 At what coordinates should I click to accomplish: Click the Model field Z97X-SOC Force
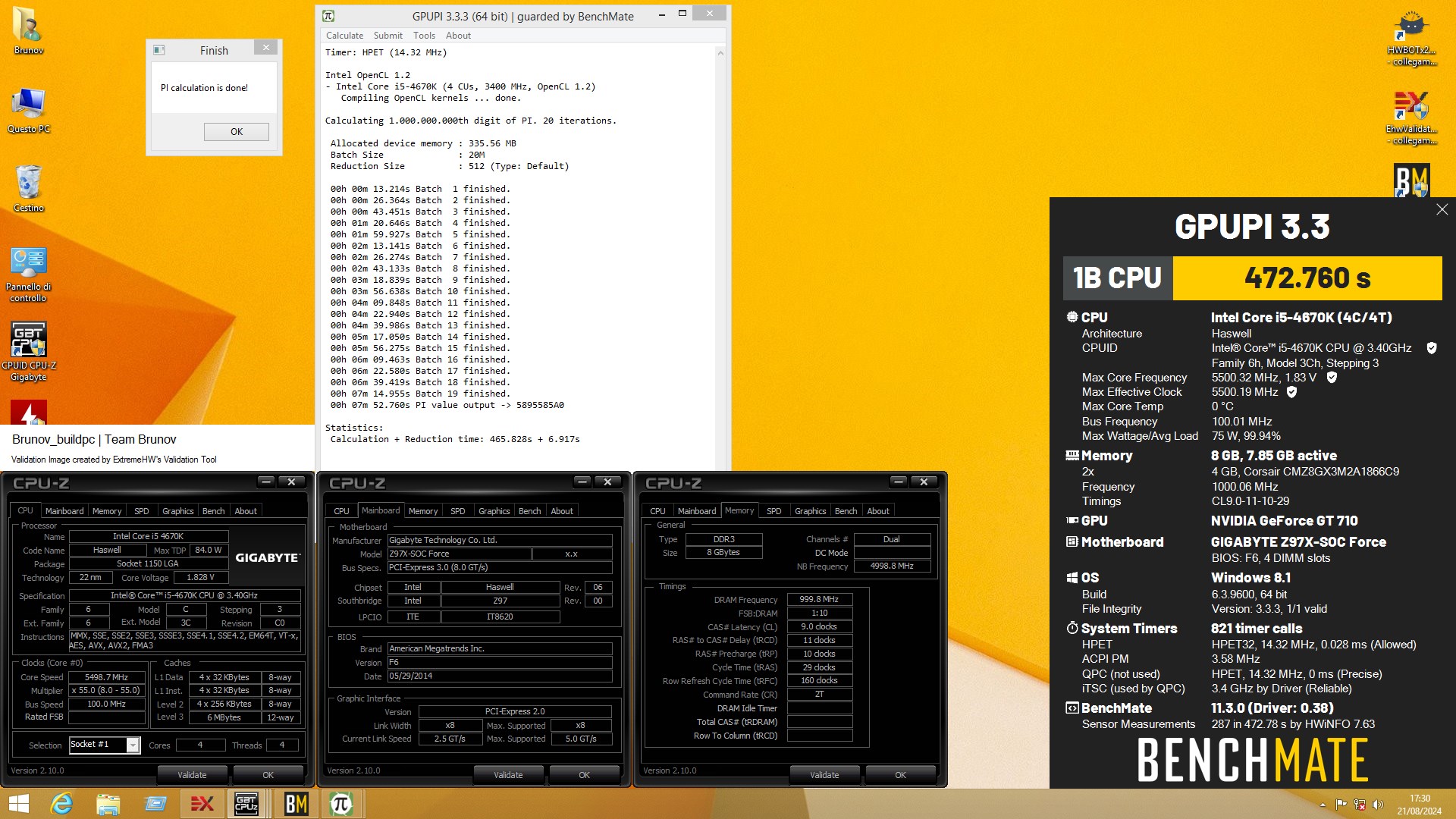click(460, 554)
